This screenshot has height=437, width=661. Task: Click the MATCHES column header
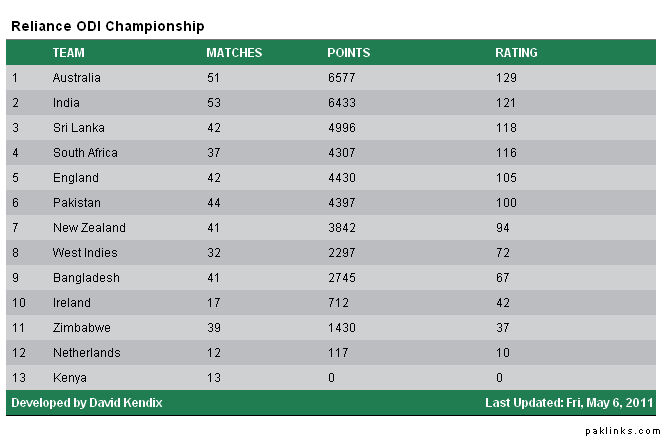(x=234, y=52)
